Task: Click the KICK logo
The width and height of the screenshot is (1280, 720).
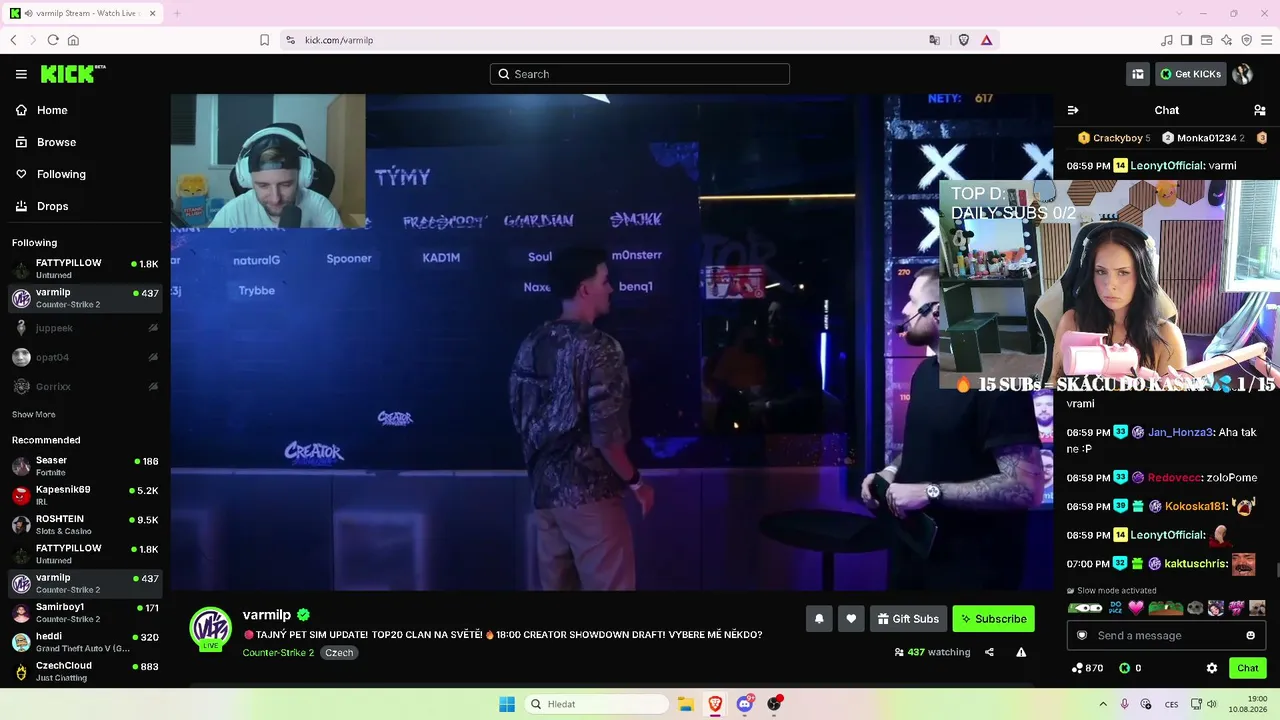Action: point(73,74)
